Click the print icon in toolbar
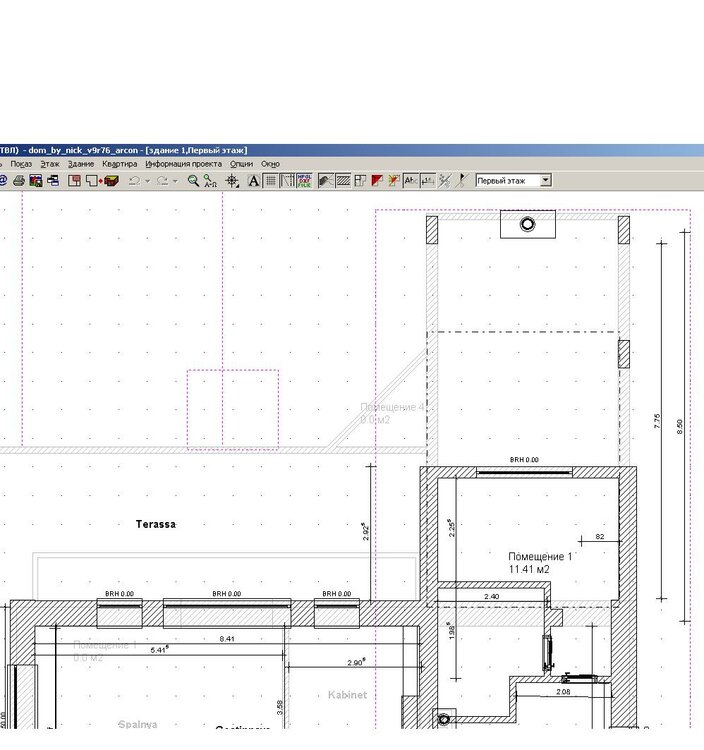The image size is (704, 750). [19, 181]
